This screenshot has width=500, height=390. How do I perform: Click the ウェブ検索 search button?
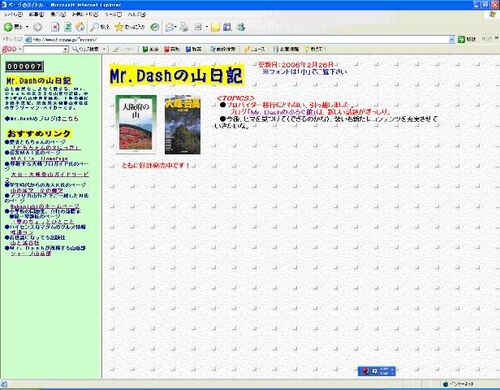[x=86, y=49]
